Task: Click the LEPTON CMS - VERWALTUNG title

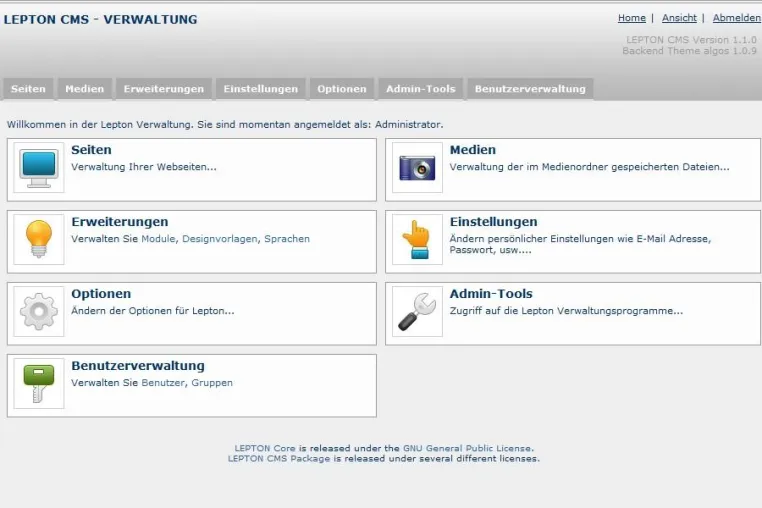Action: tap(101, 19)
